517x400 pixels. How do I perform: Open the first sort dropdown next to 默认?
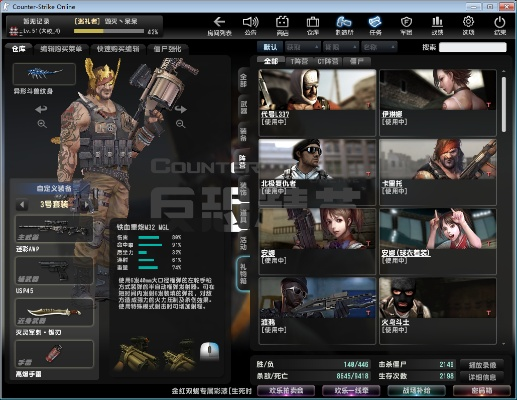tap(303, 47)
